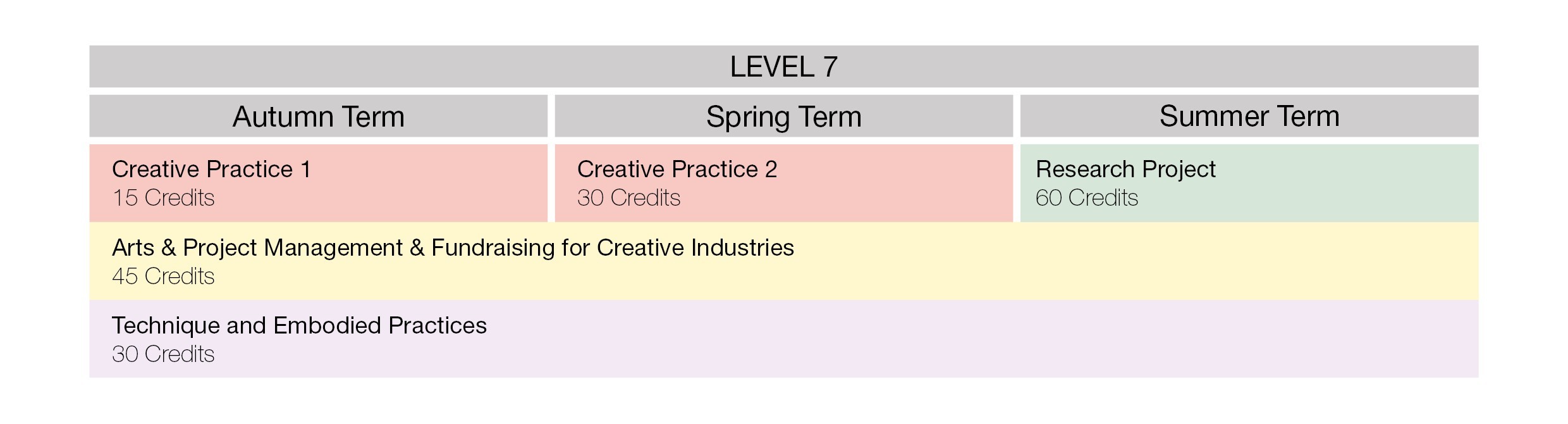Viewport: 1568px width, 424px height.
Task: Click the 60 Credits label
Action: (x=1086, y=198)
